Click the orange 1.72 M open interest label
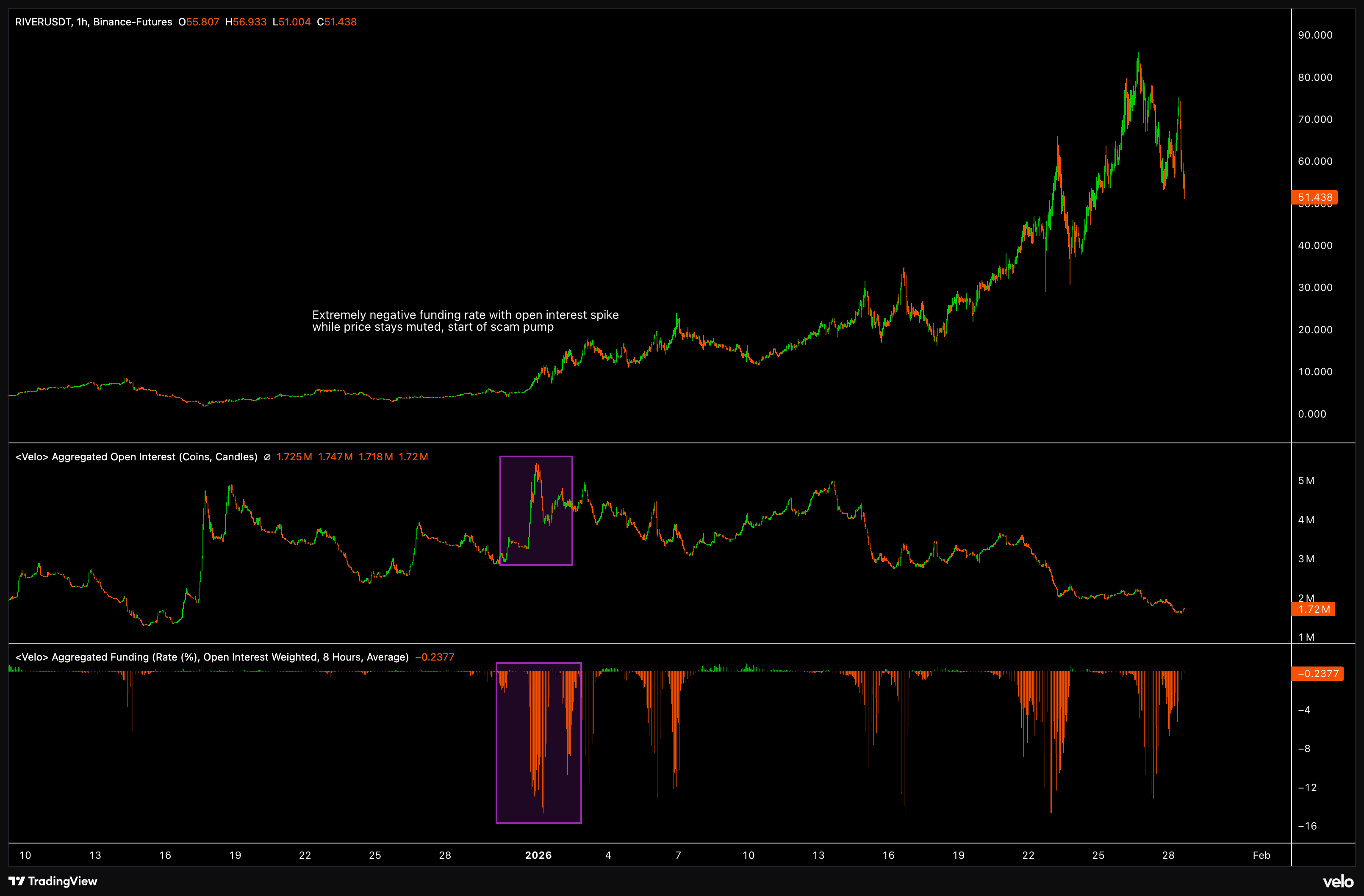This screenshot has height=896, width=1364. click(1313, 609)
